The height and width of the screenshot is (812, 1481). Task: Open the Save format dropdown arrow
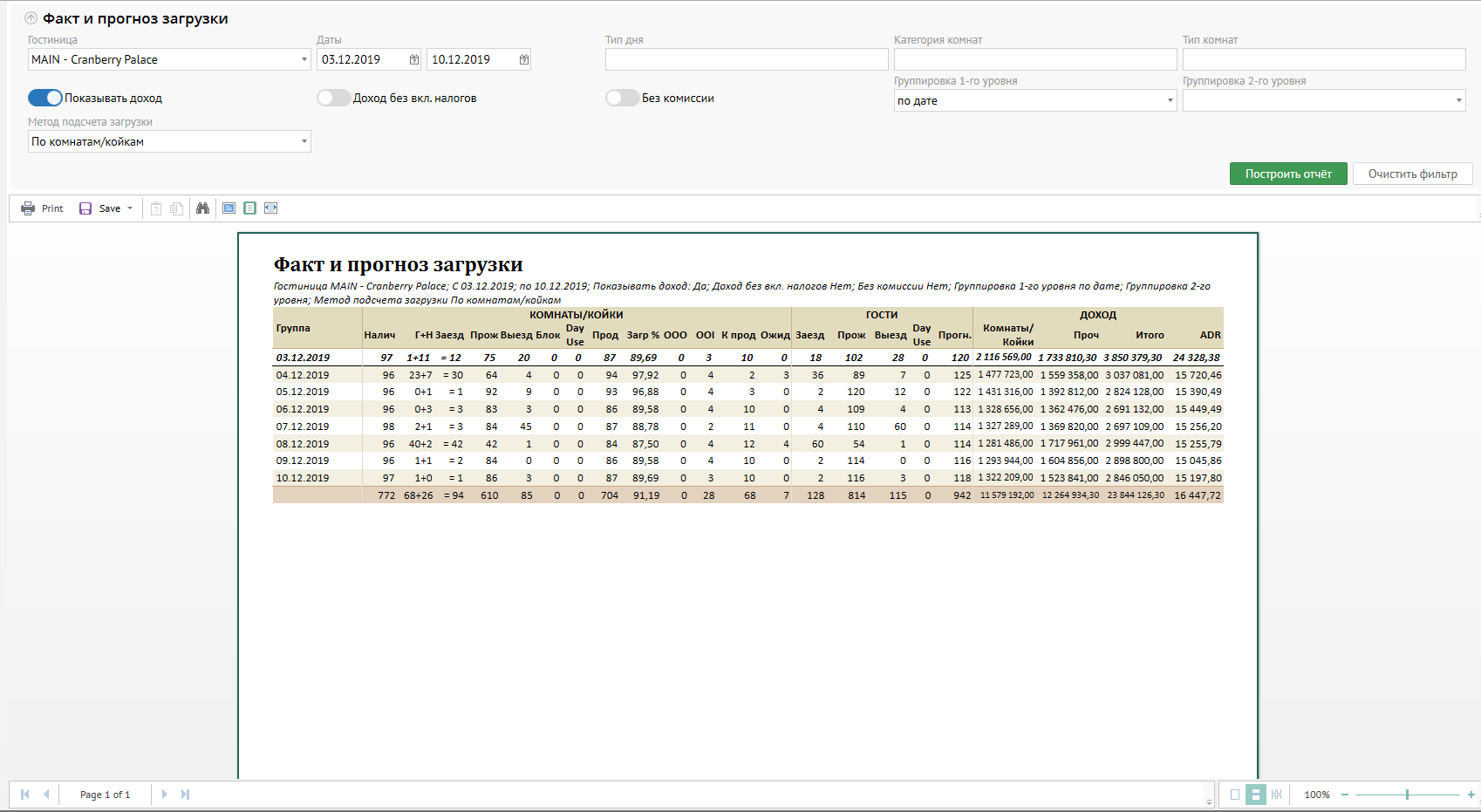pos(130,208)
